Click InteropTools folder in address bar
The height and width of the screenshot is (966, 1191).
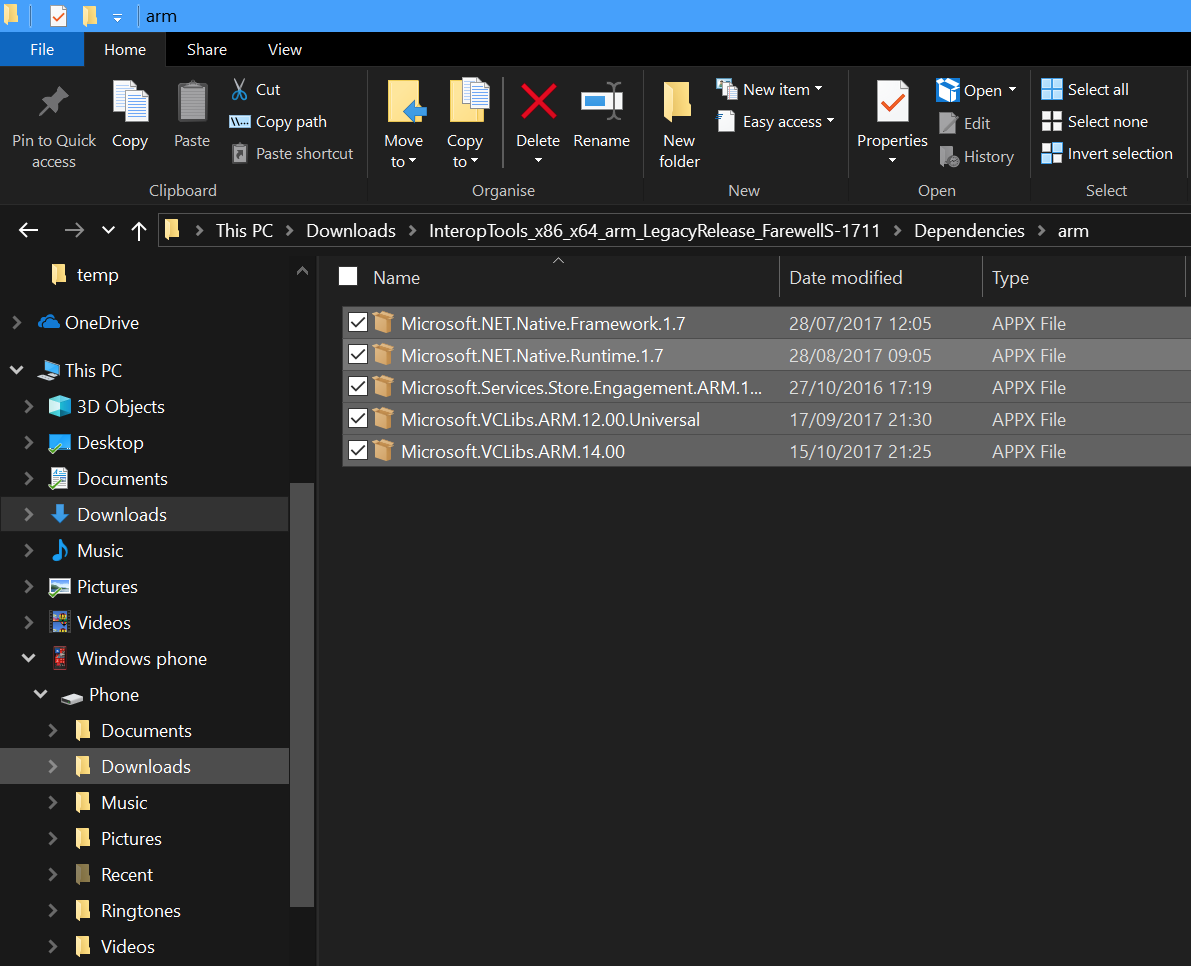(x=654, y=231)
